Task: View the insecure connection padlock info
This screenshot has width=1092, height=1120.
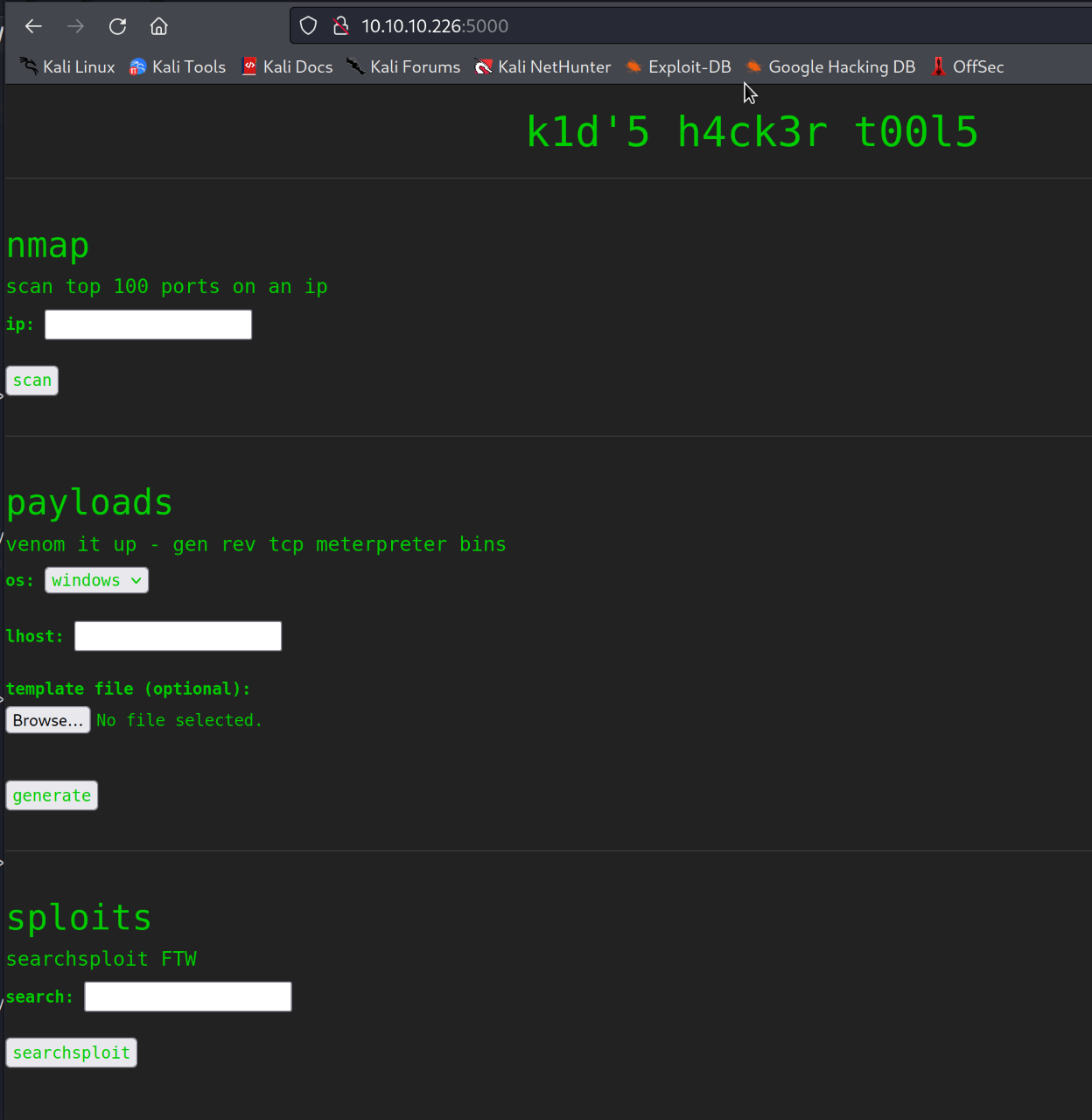Action: click(340, 26)
